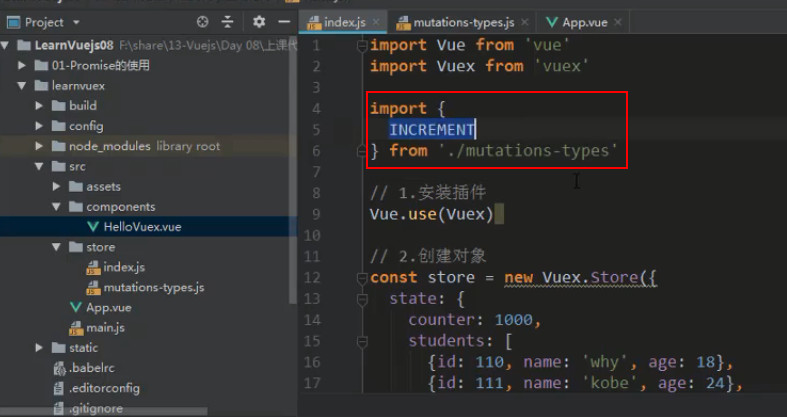Open main.js in the project tree
787x417 pixels.
pos(105,328)
